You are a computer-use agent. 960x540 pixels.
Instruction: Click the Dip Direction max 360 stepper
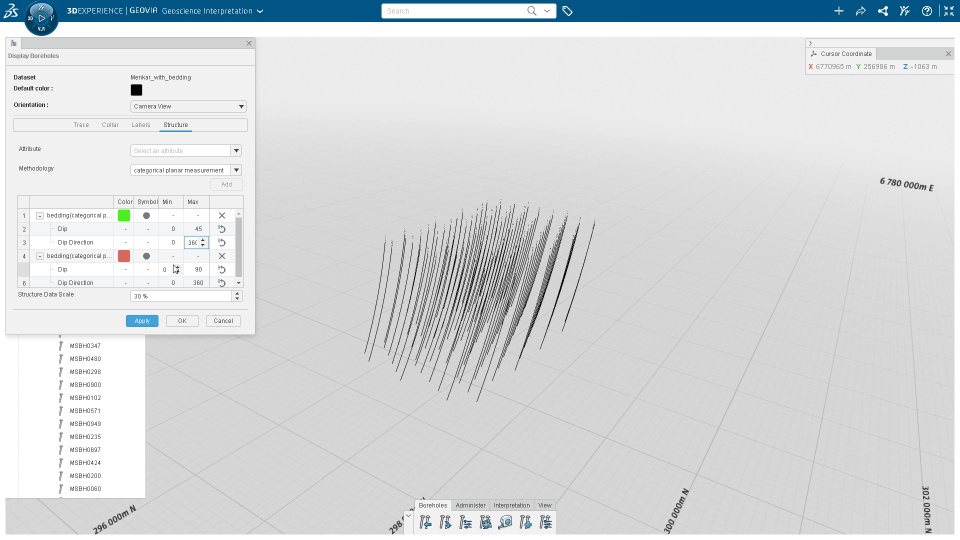(203, 242)
